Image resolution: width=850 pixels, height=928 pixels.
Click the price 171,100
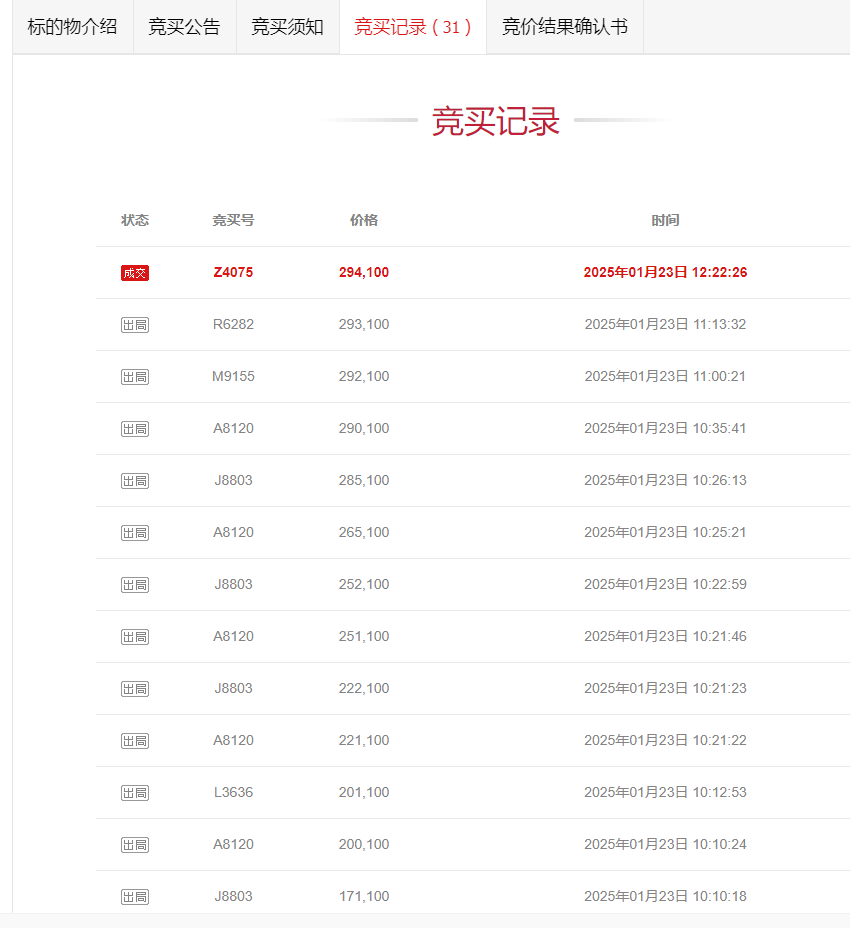364,897
